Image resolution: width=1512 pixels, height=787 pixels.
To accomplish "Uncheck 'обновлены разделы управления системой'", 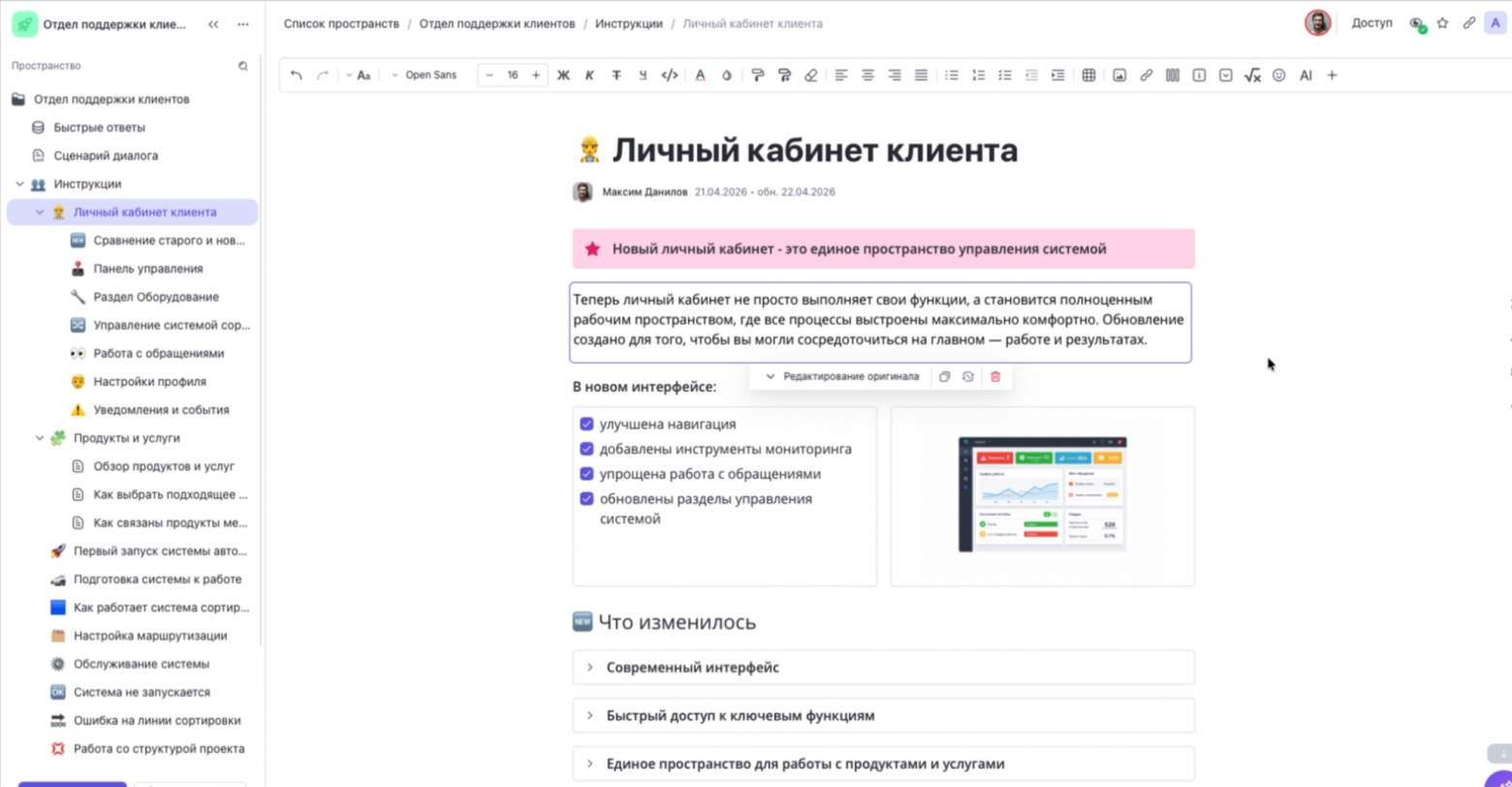I will [x=586, y=499].
